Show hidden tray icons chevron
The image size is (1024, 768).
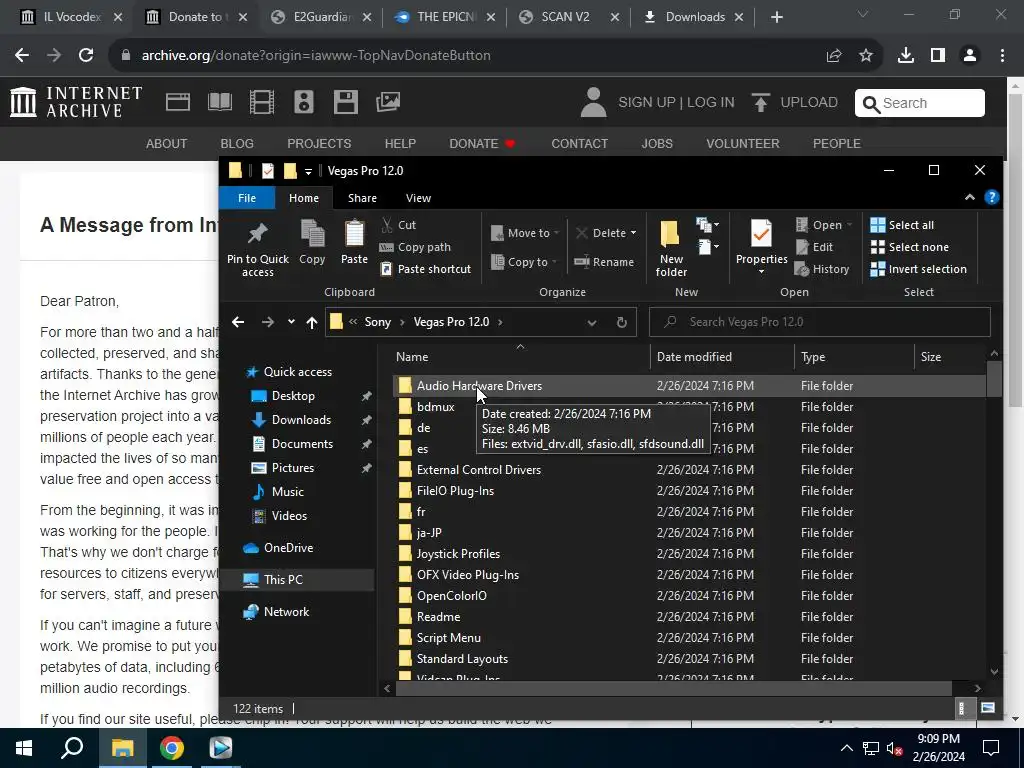pos(846,748)
